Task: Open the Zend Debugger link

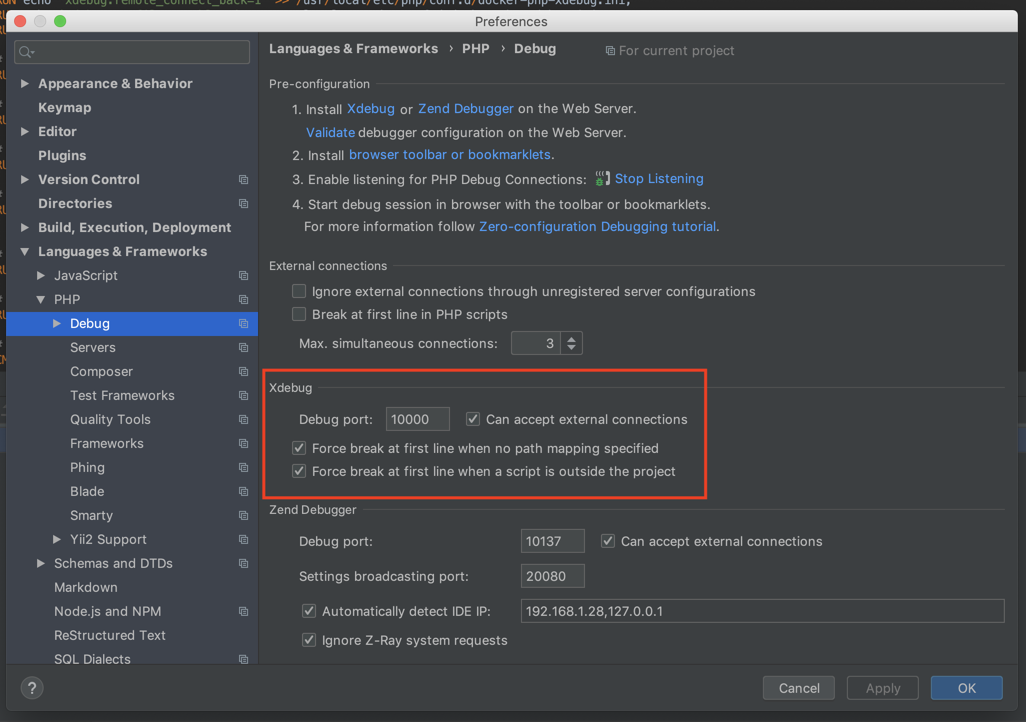Action: pyautogui.click(x=465, y=109)
